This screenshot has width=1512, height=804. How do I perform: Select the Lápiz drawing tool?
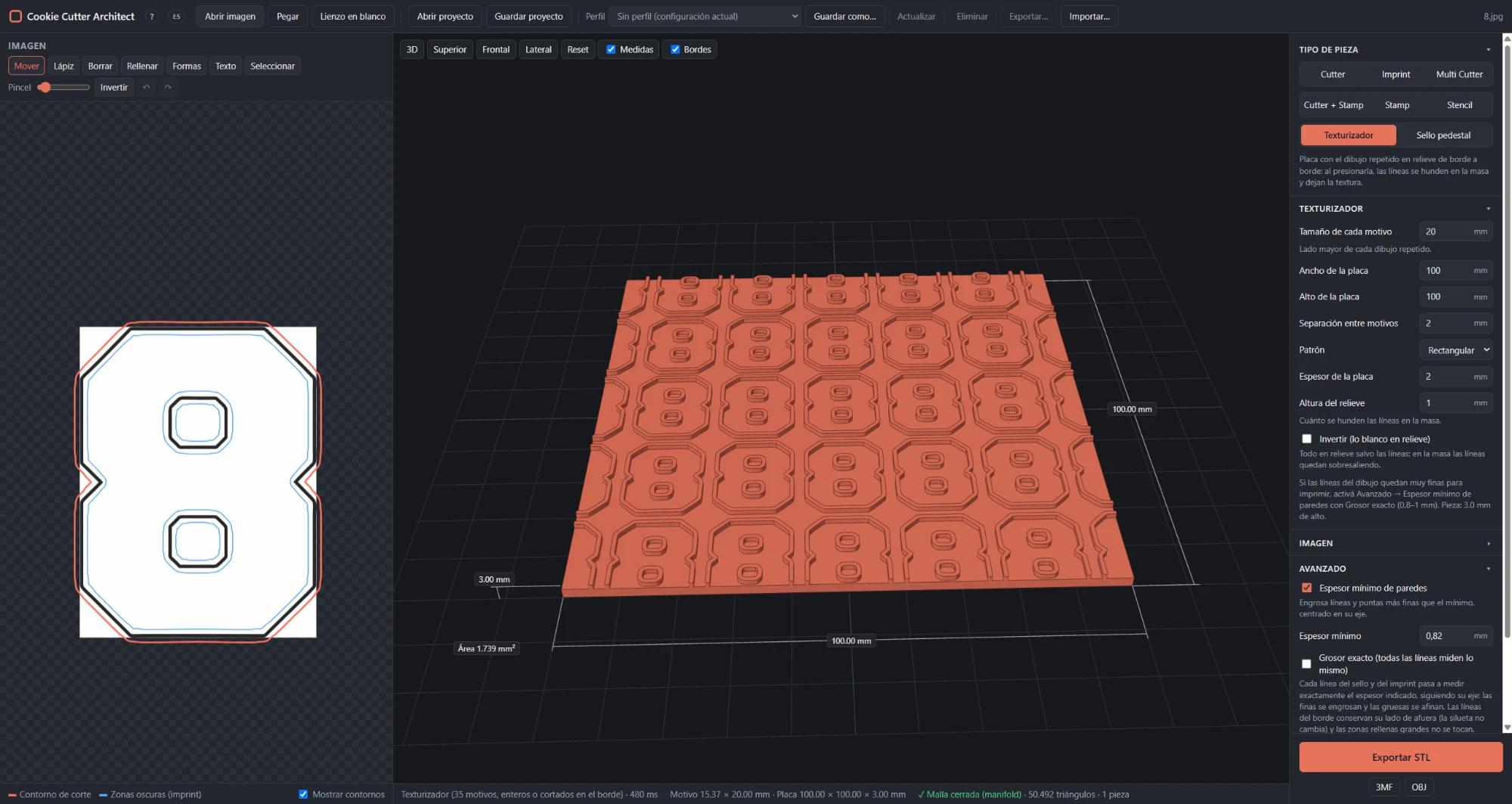[64, 67]
